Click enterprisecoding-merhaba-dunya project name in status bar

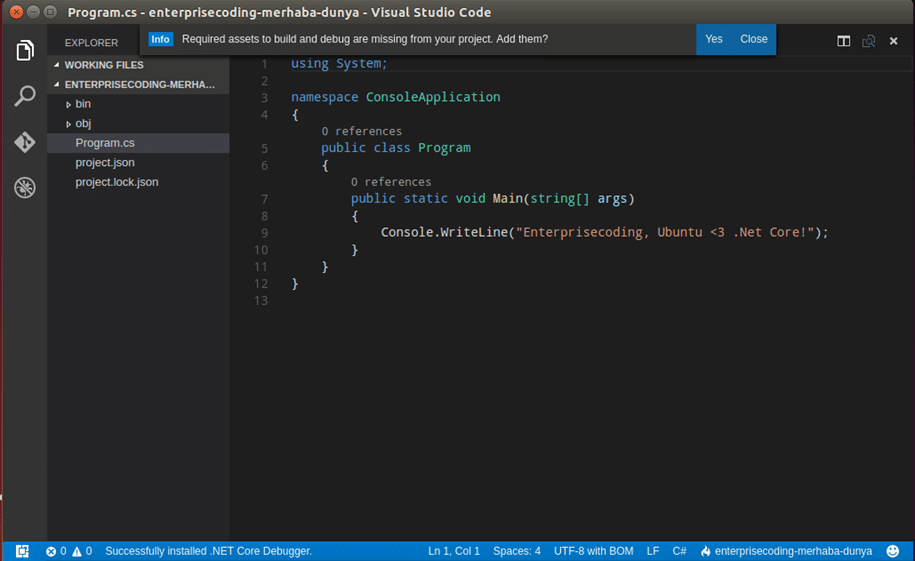[x=793, y=551]
